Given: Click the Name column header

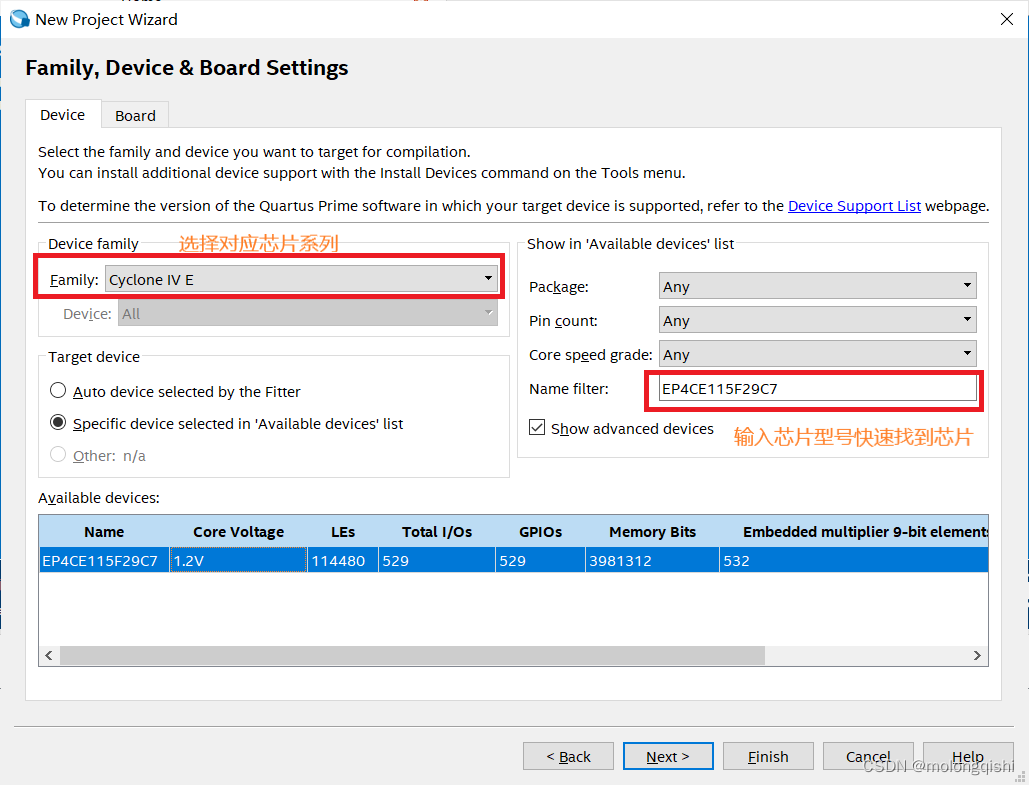Looking at the screenshot, I should 104,532.
